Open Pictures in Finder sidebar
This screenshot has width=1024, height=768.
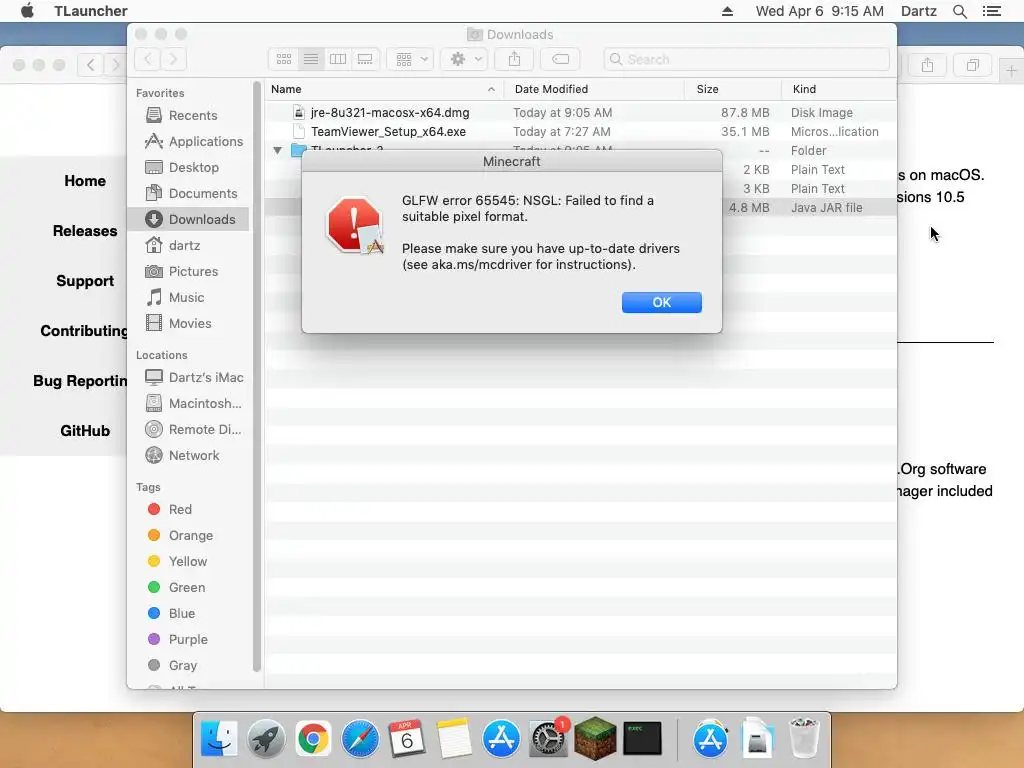tap(182, 272)
